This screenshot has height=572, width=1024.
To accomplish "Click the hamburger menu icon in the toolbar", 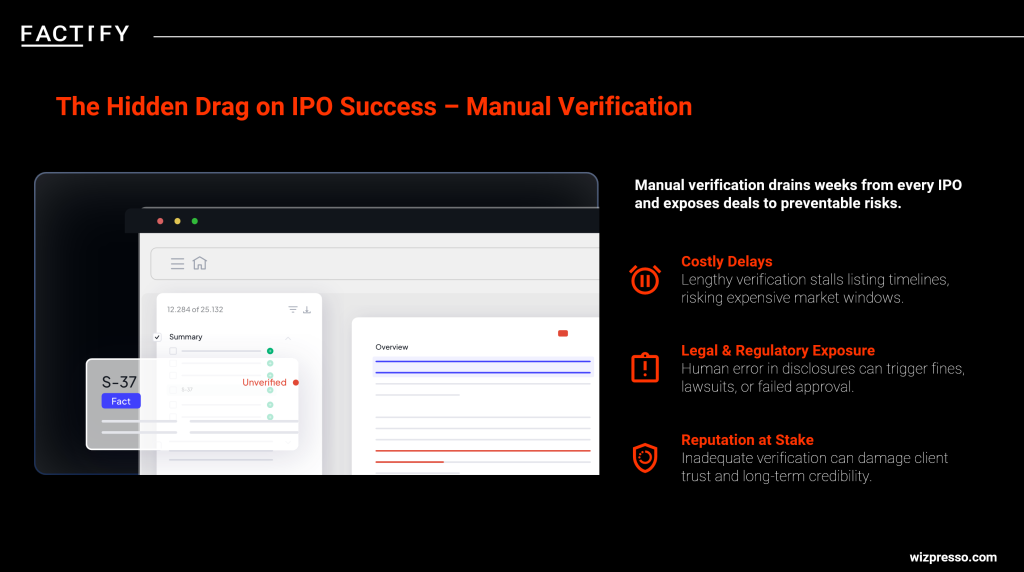I will (x=177, y=264).
